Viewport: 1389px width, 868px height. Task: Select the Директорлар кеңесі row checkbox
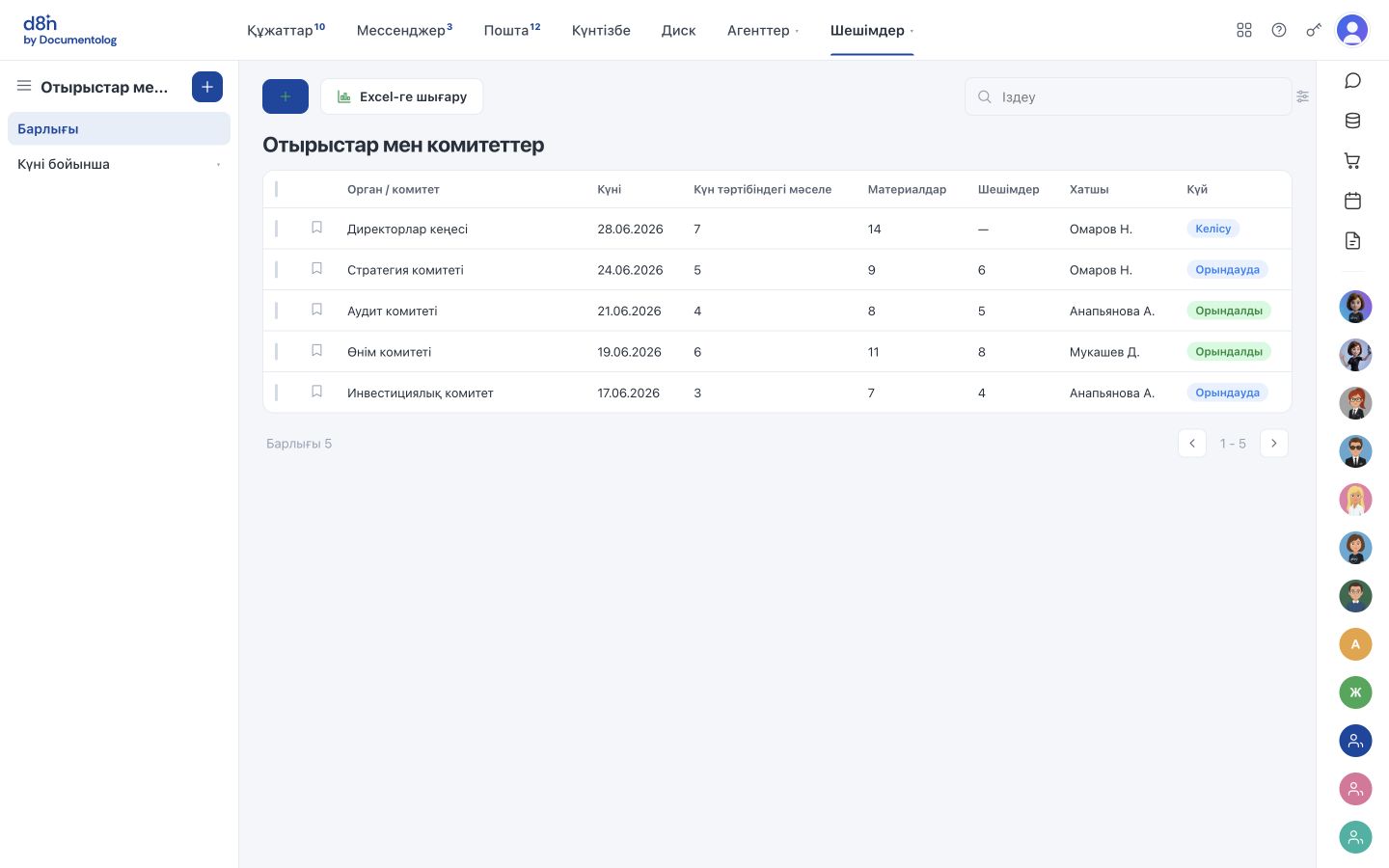pyautogui.click(x=277, y=229)
